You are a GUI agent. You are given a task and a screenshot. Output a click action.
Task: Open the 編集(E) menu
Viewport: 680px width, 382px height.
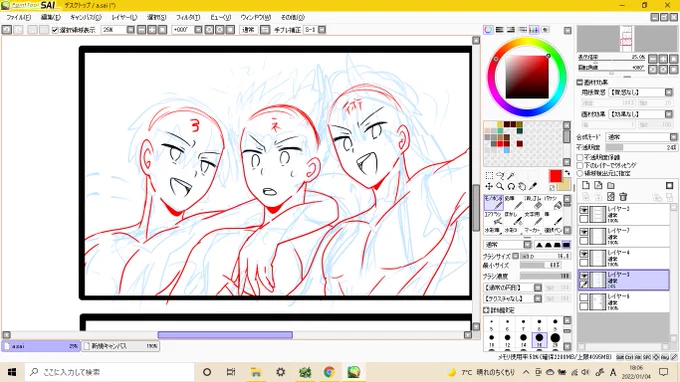50,17
